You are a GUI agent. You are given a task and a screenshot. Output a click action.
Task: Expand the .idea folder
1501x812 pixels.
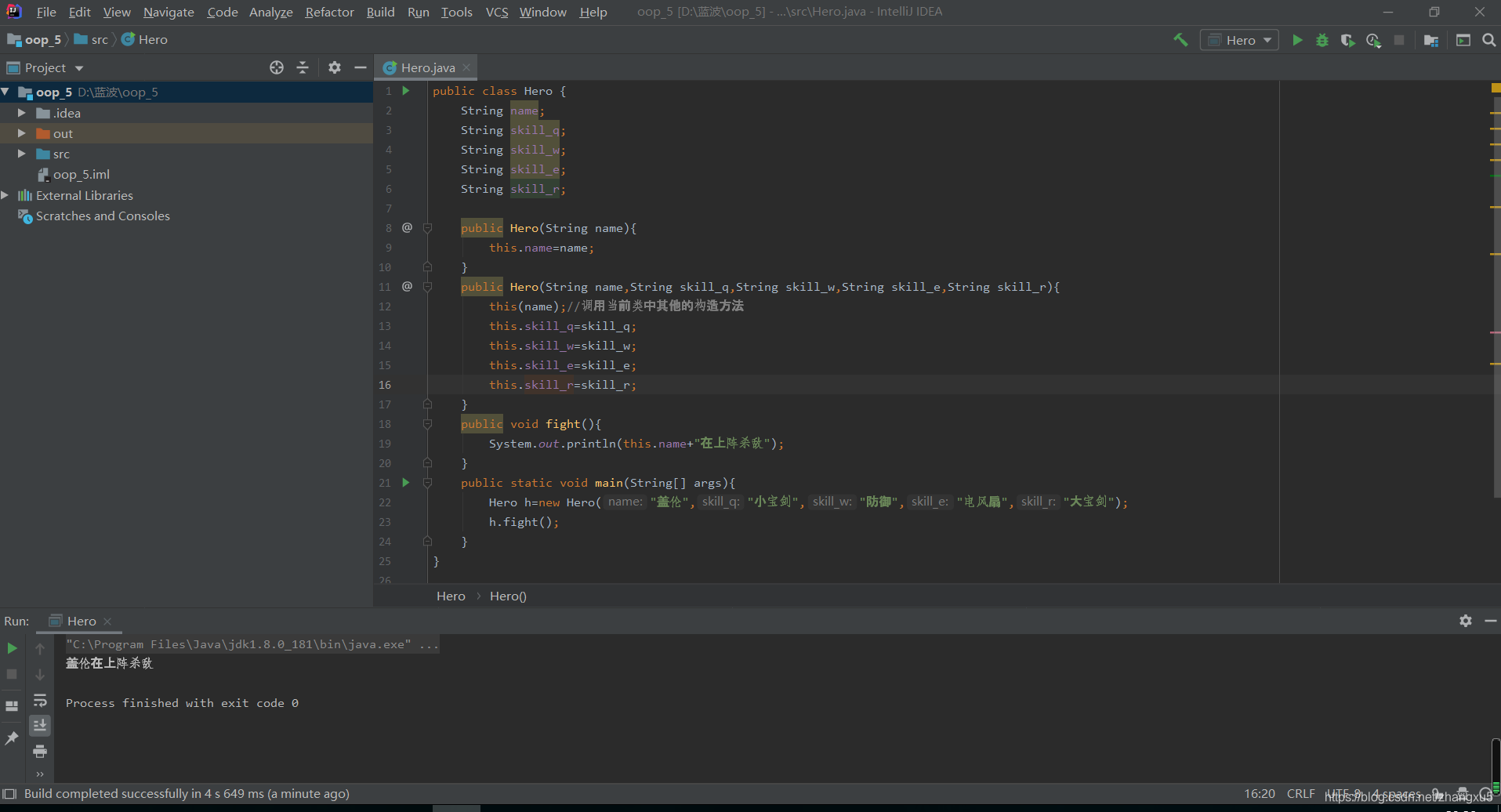(x=22, y=113)
